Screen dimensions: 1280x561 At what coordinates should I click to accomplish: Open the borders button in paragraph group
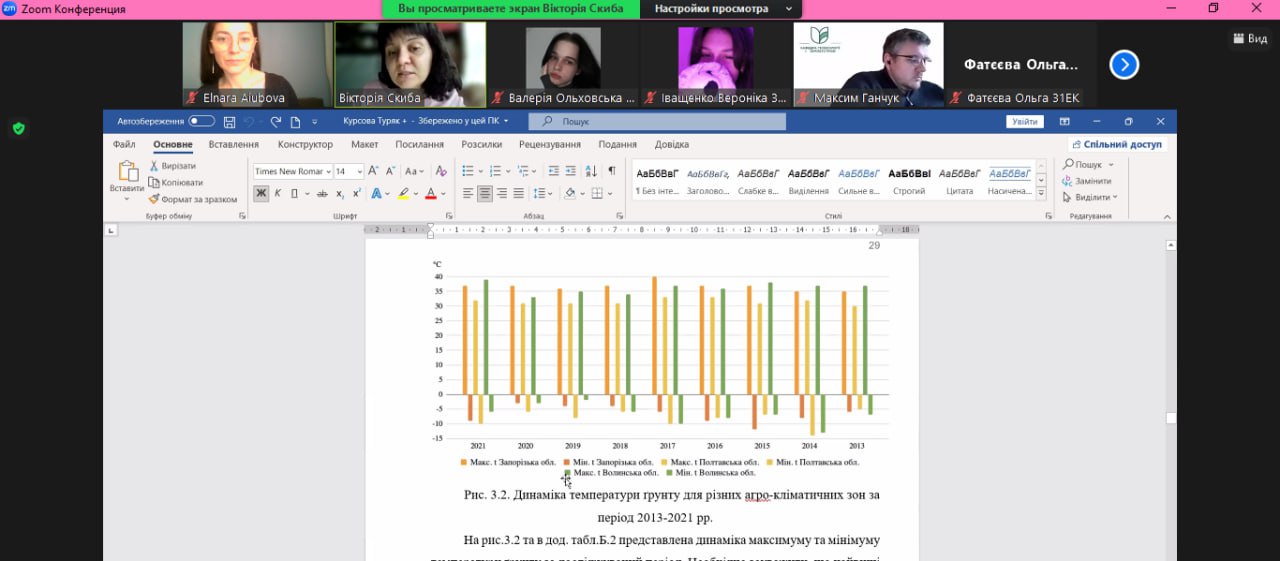[597, 193]
